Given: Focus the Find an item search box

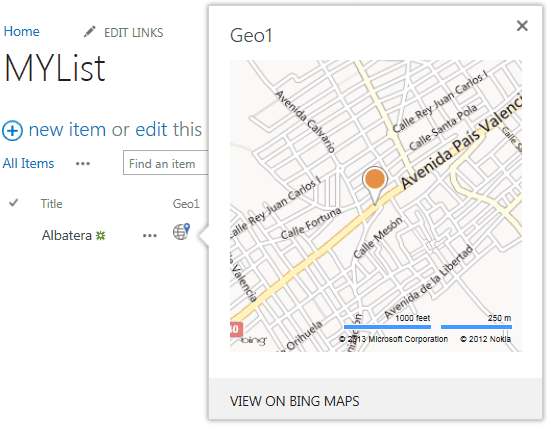Looking at the screenshot, I should (166, 163).
